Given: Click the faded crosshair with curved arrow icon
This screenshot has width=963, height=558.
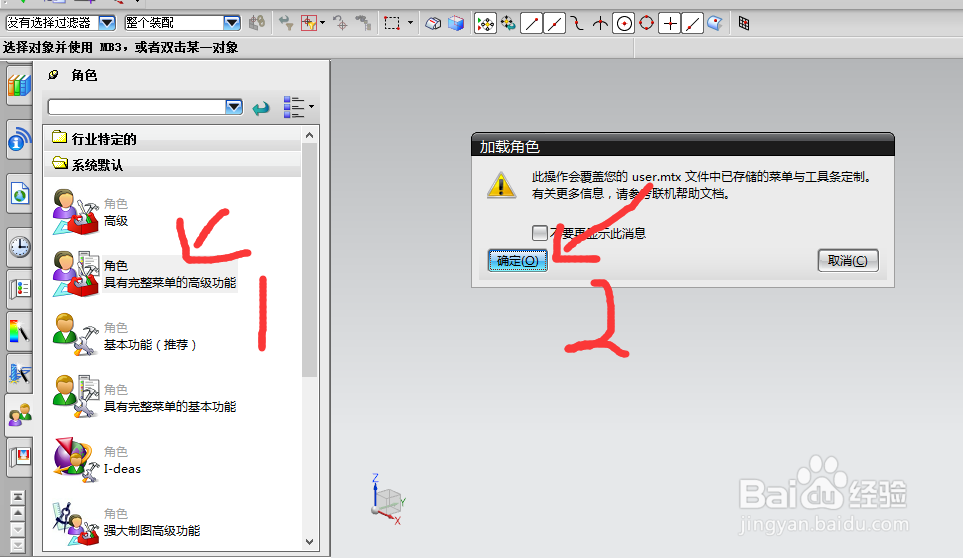Looking at the screenshot, I should (340, 24).
